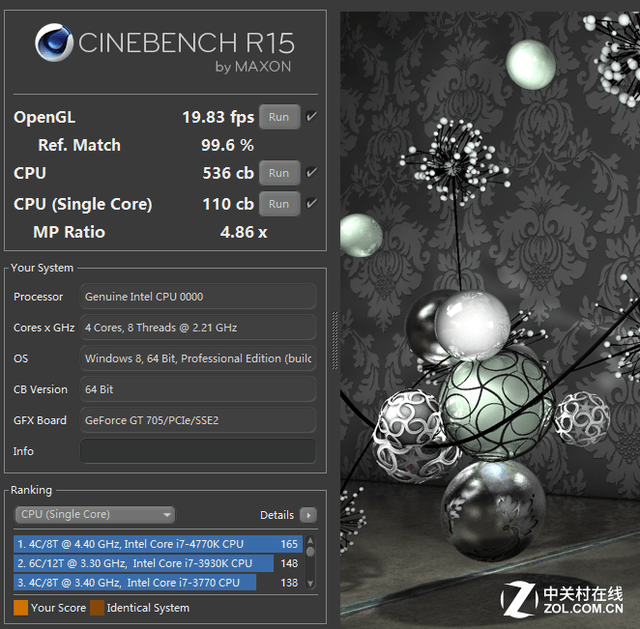
Task: Select the i7-4770K ranking entry
Action: click(x=158, y=544)
